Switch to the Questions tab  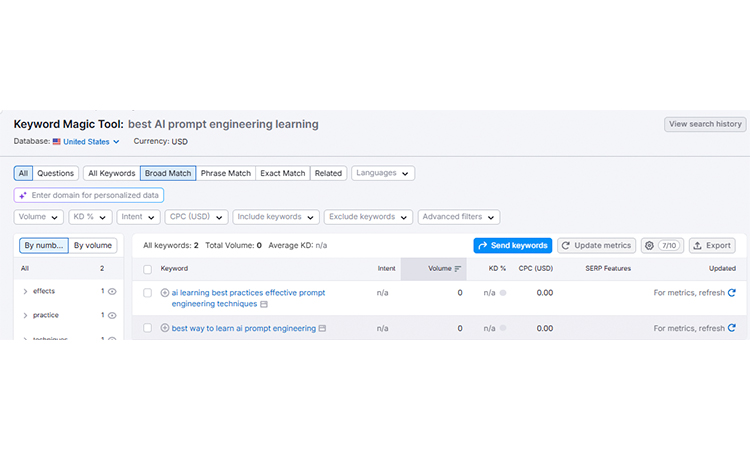tap(55, 173)
